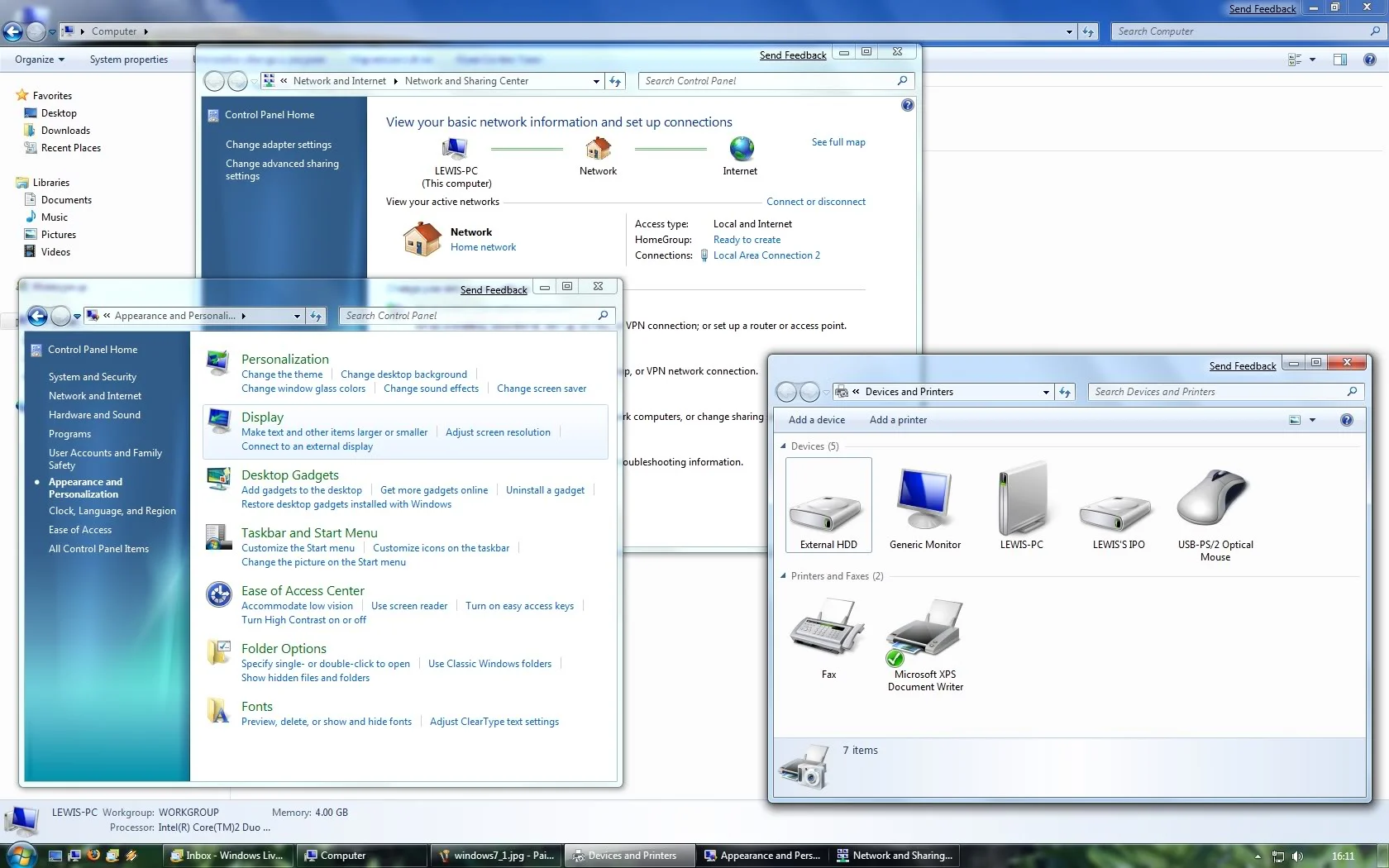Viewport: 1389px width, 868px height.
Task: Switch to Inbox - Windows Live taskbar button
Action: [x=227, y=856]
